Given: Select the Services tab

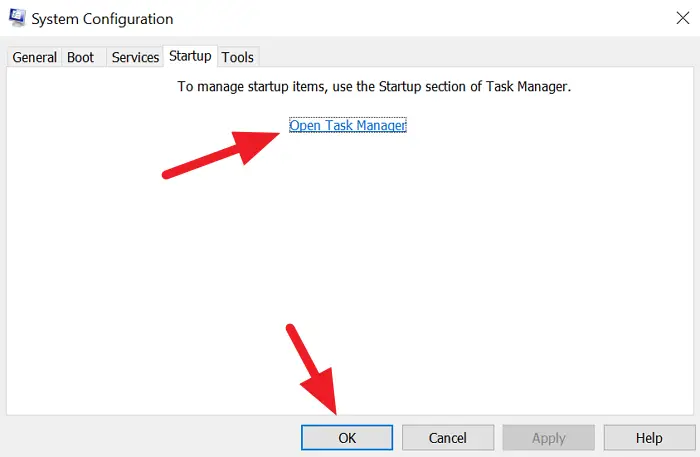Looking at the screenshot, I should pos(135,57).
